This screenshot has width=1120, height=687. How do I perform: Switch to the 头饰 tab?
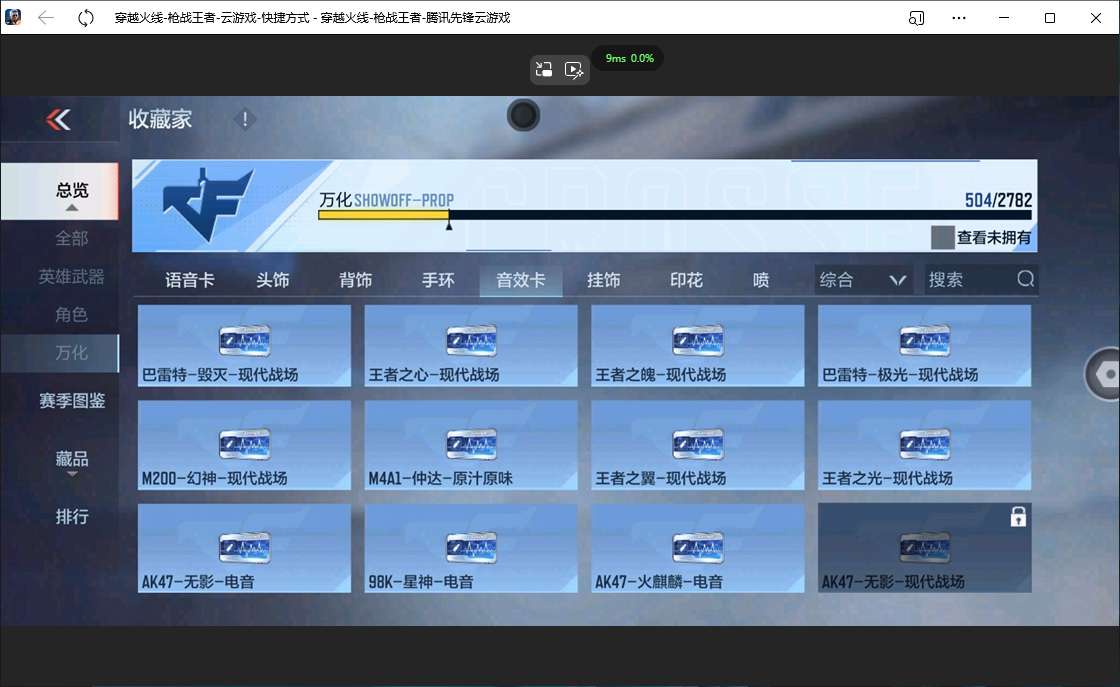coord(273,280)
